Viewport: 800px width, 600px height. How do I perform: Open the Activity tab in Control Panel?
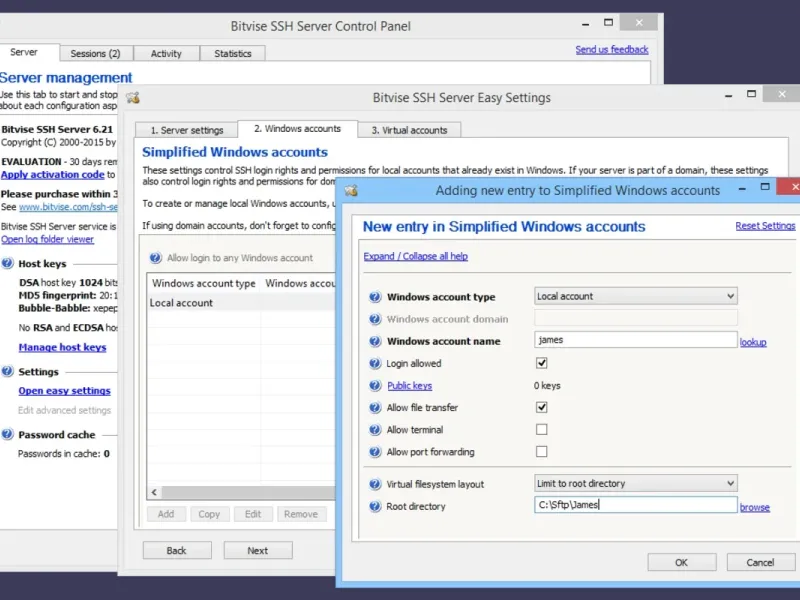point(166,54)
